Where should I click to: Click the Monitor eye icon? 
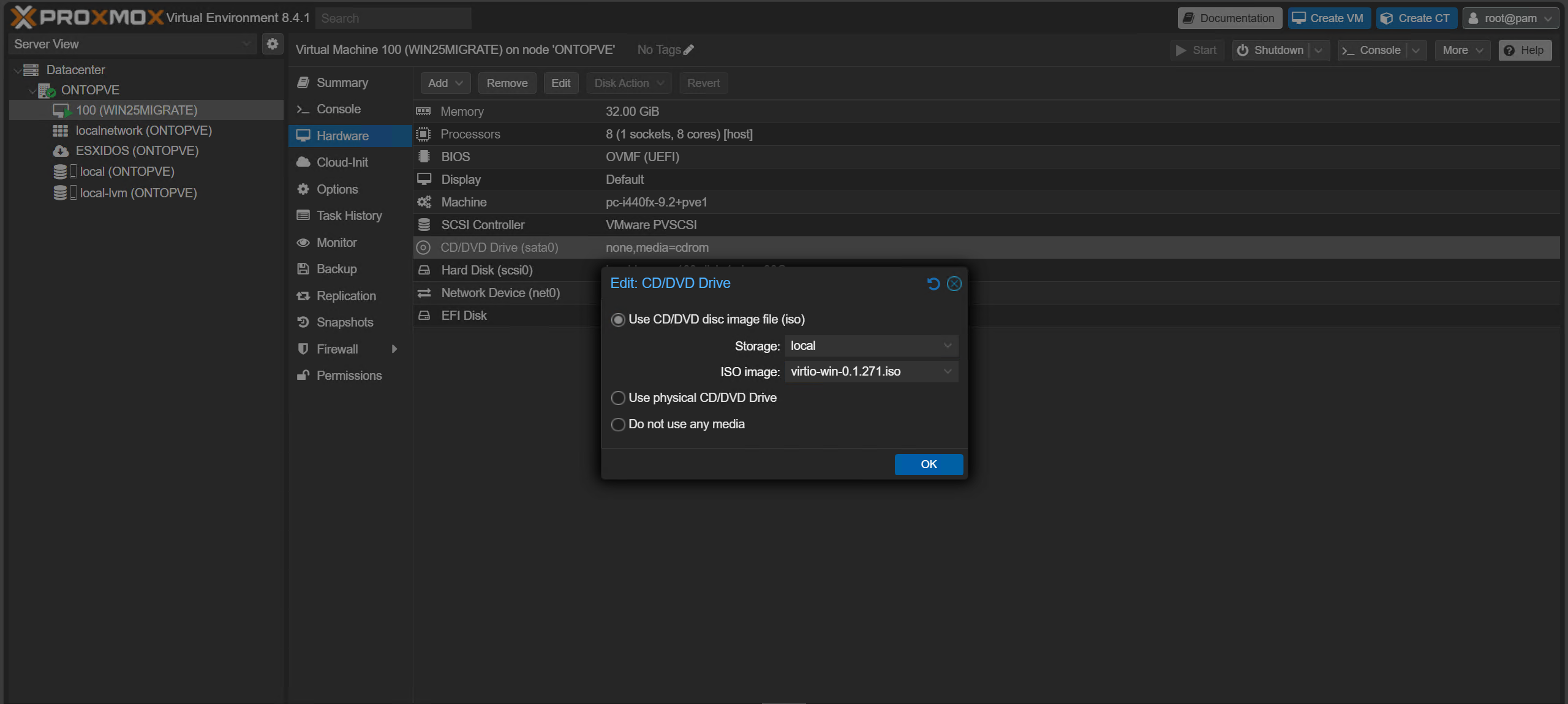[303, 243]
